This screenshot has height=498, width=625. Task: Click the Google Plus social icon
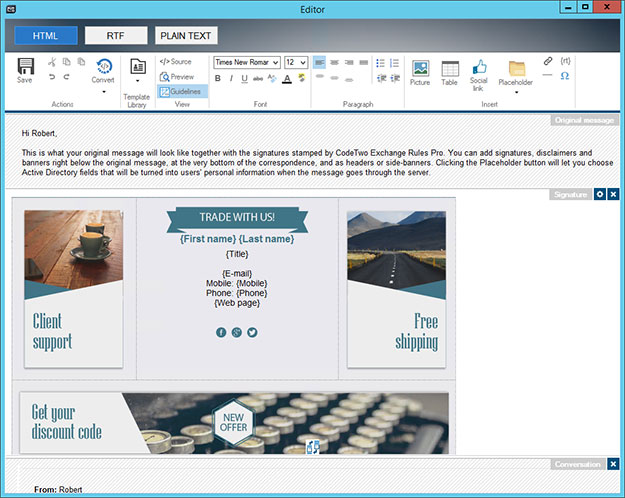click(236, 332)
